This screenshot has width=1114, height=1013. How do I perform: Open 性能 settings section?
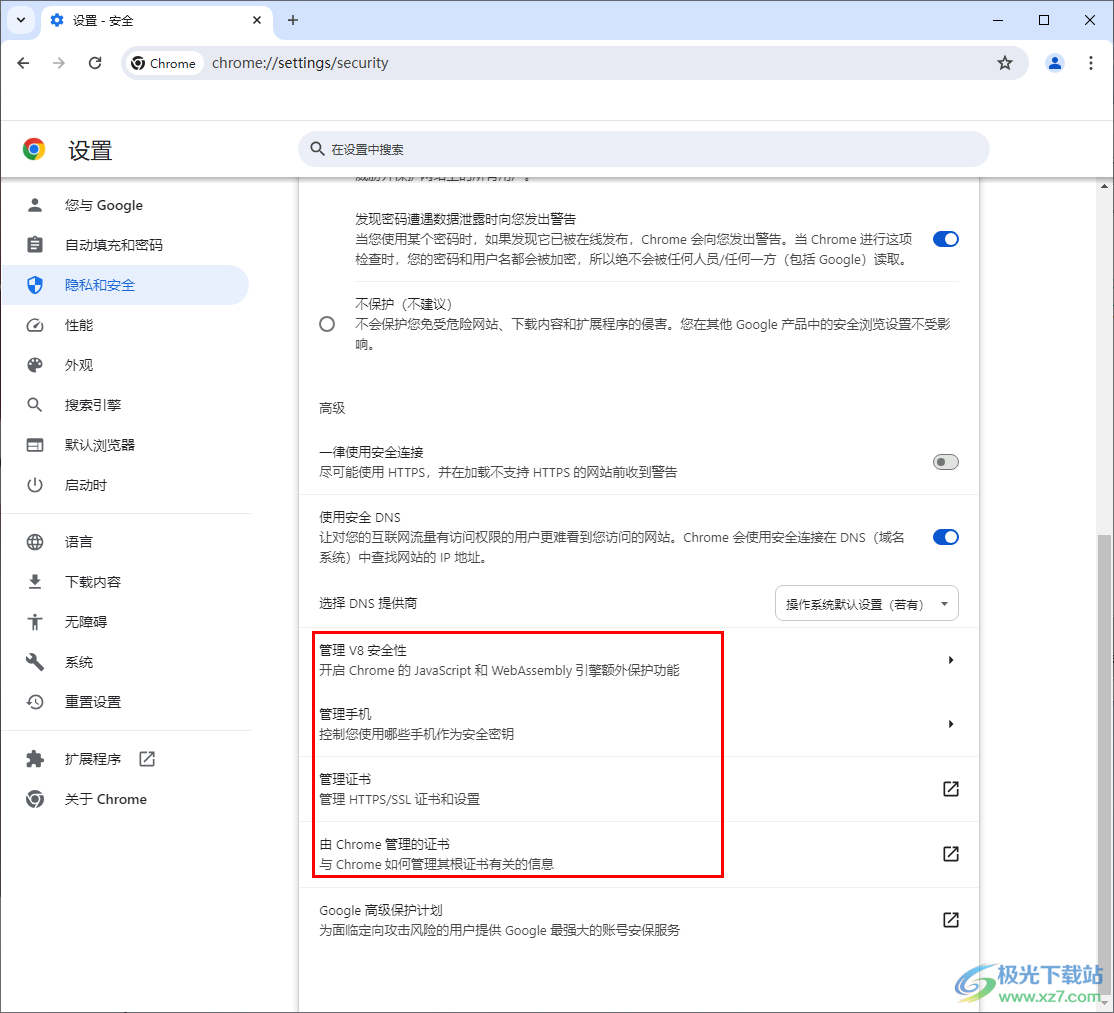pos(126,325)
